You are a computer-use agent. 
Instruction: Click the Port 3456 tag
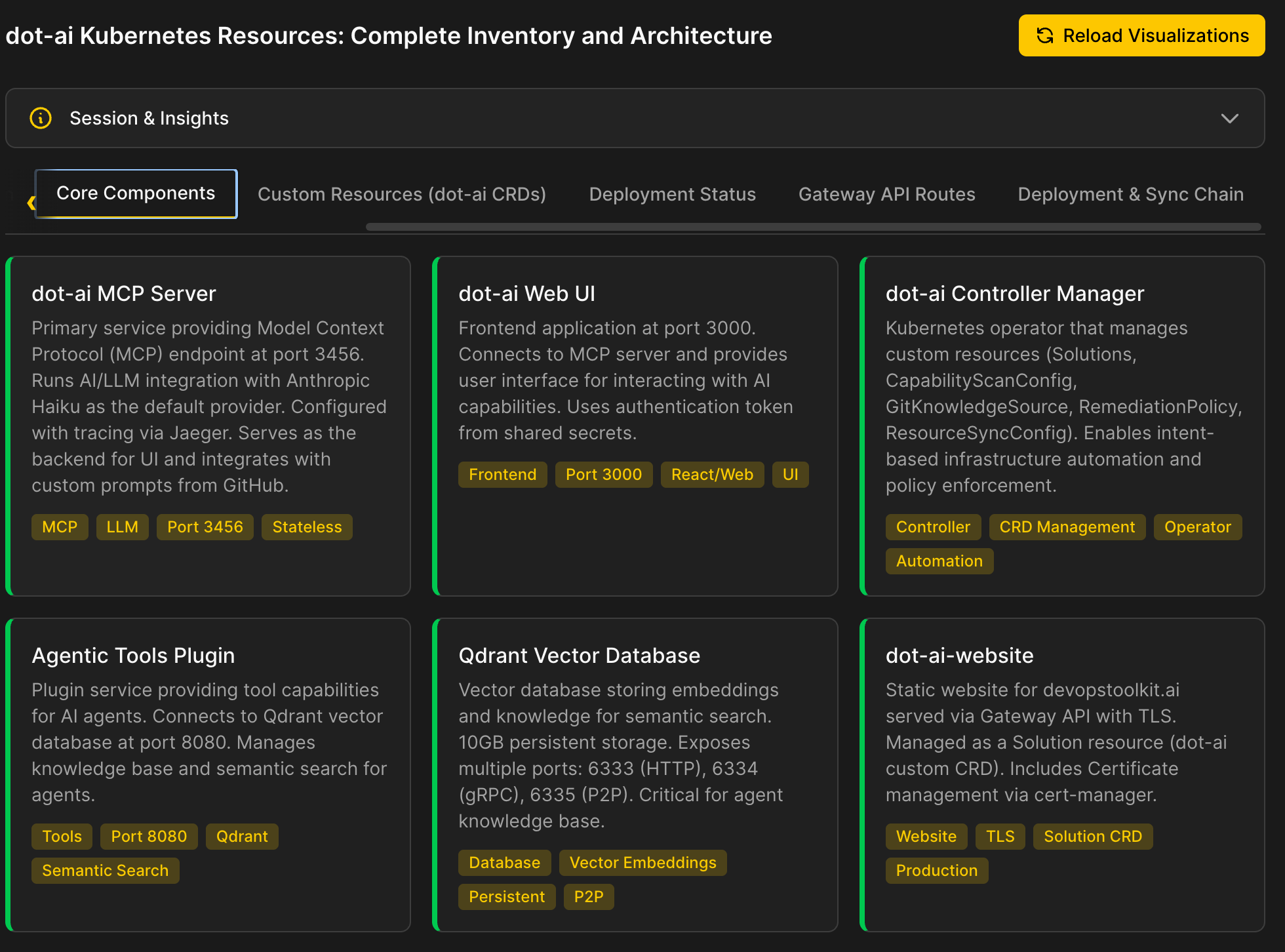pyautogui.click(x=205, y=527)
